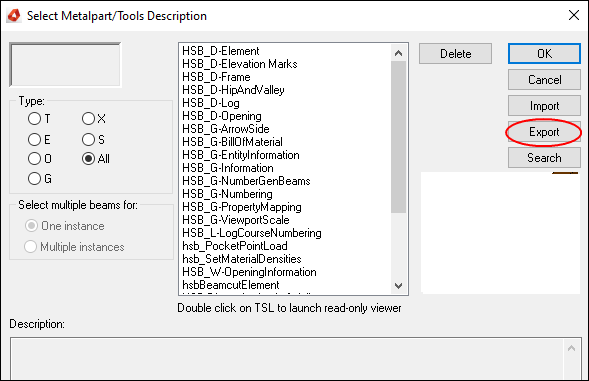Viewport: 589px width, 381px height.
Task: Click the list scroll down arrow
Action: pyautogui.click(x=399, y=286)
